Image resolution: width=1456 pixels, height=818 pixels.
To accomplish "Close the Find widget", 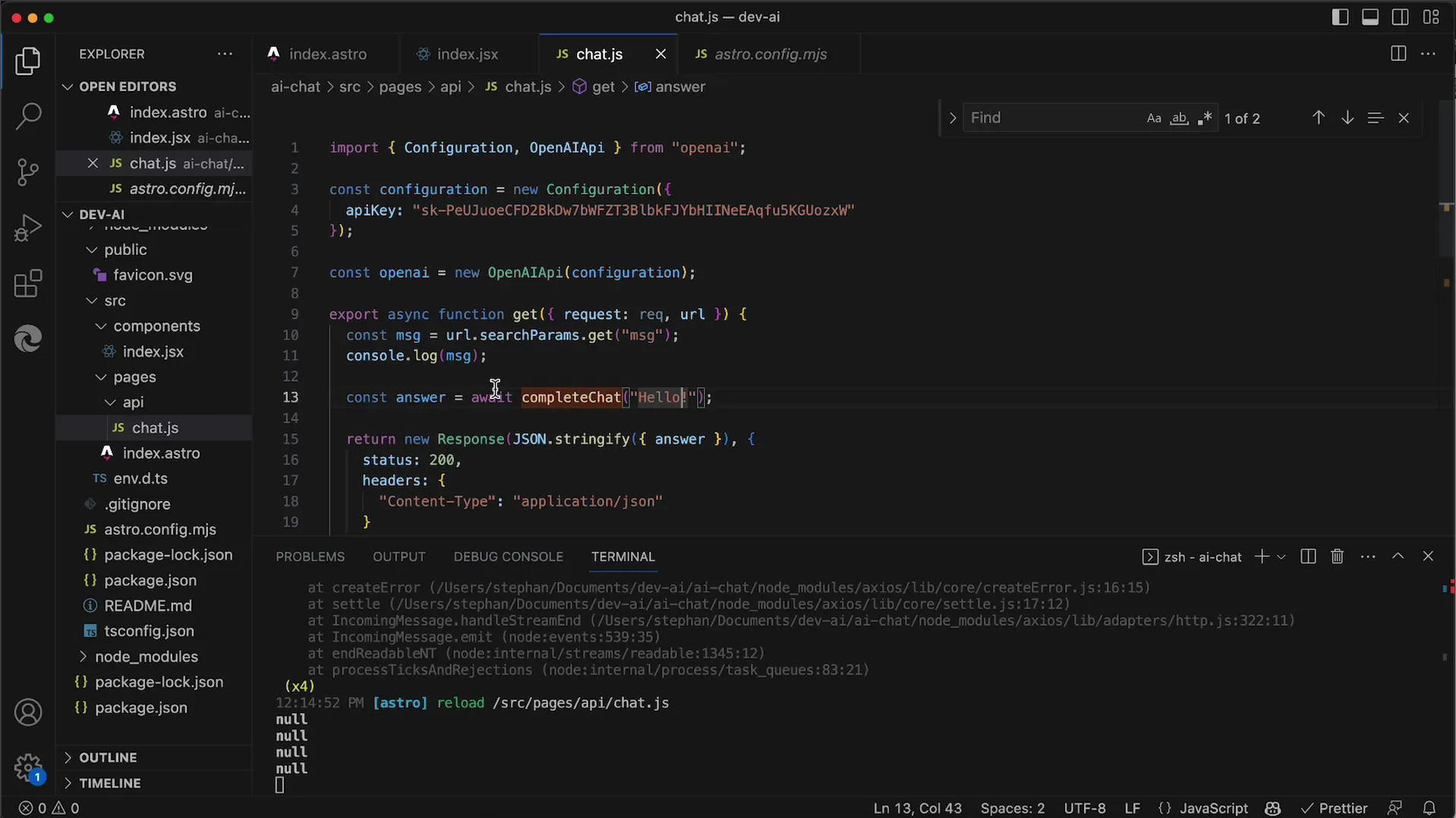I will point(1404,118).
